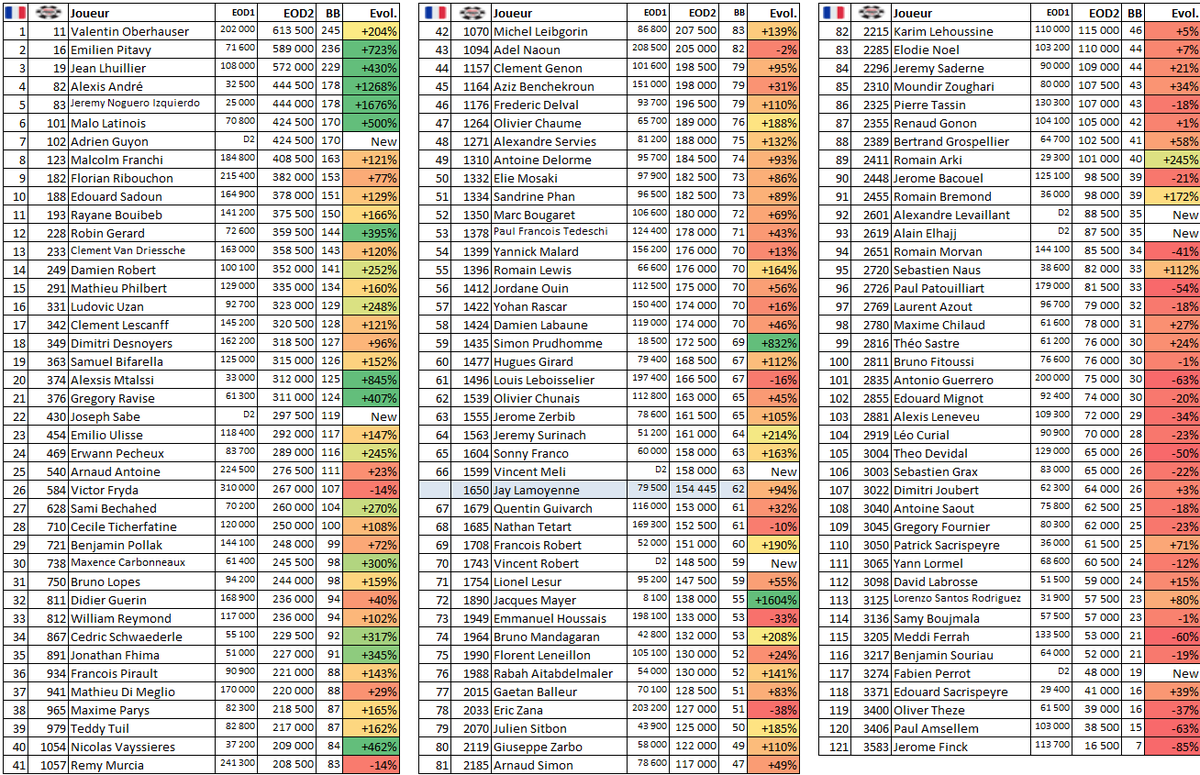
Task: Select the name cell Patrick Sacrispeyre
Action: point(961,545)
